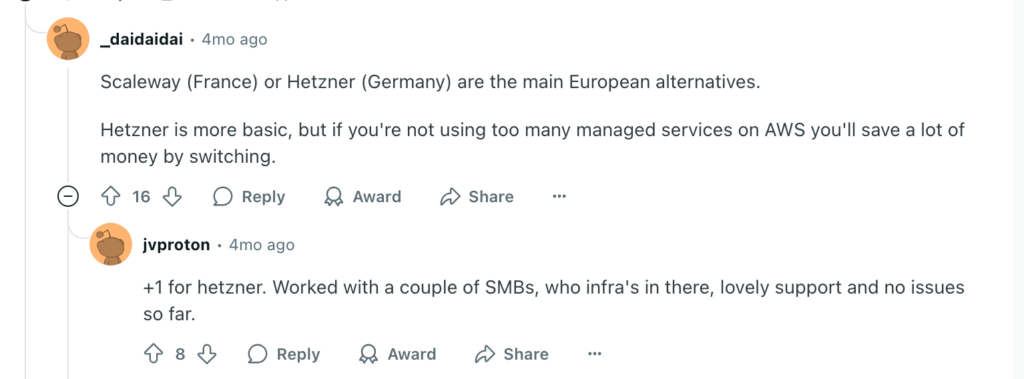
Task: Collapse _daidaidai's comment thread
Action: click(69, 197)
